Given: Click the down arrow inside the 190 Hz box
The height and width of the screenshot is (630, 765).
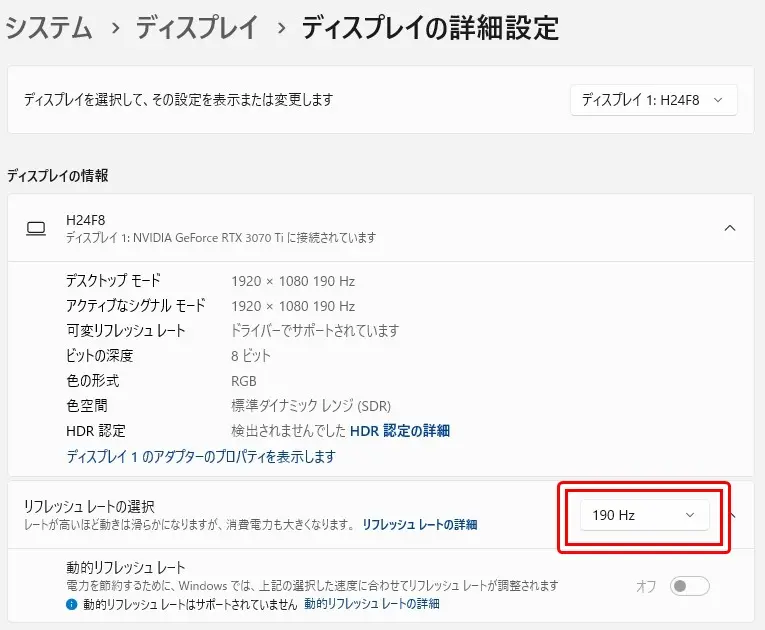Looking at the screenshot, I should point(689,515).
